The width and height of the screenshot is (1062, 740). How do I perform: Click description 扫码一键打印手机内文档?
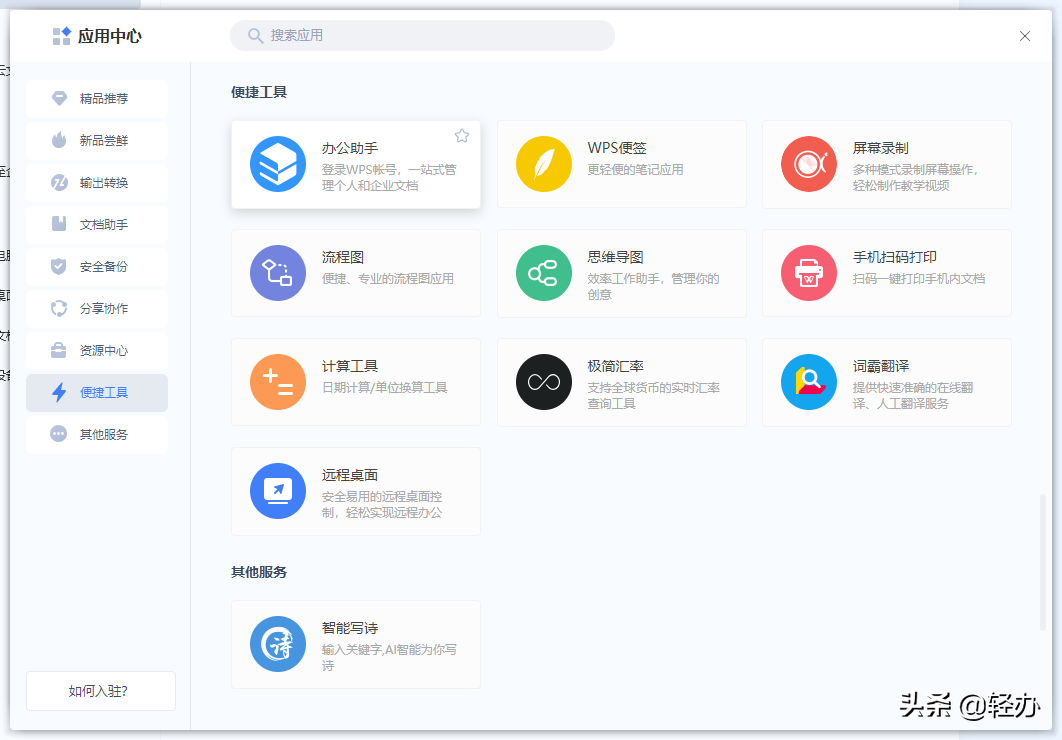(x=918, y=278)
